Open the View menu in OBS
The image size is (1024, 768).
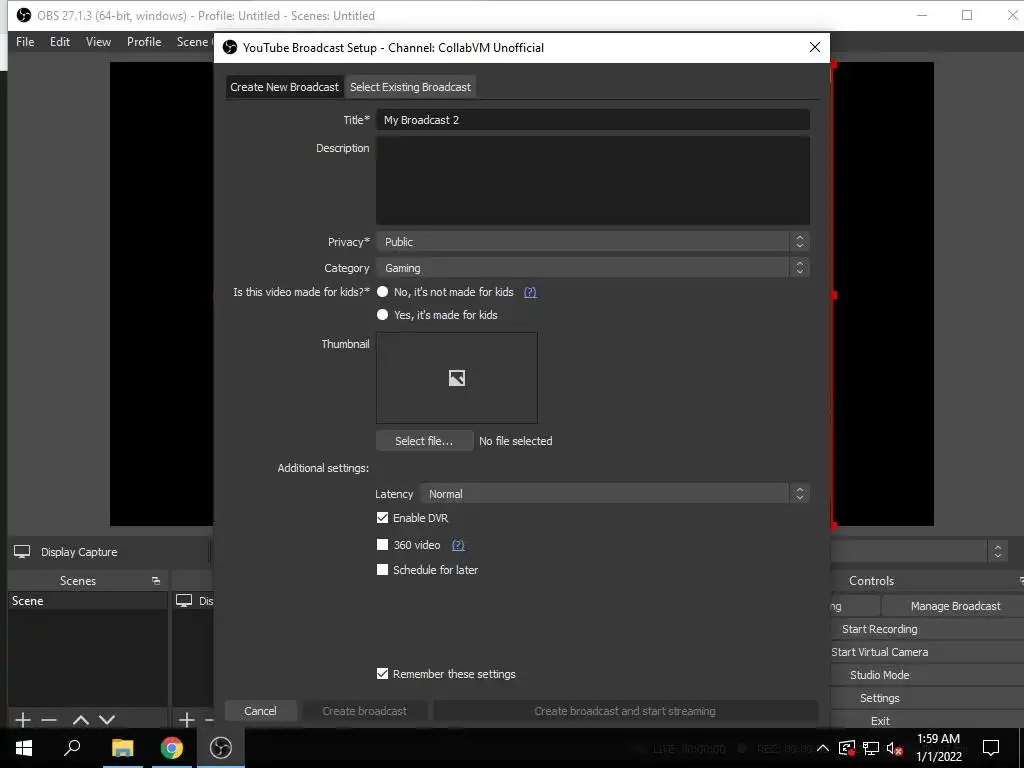point(98,42)
